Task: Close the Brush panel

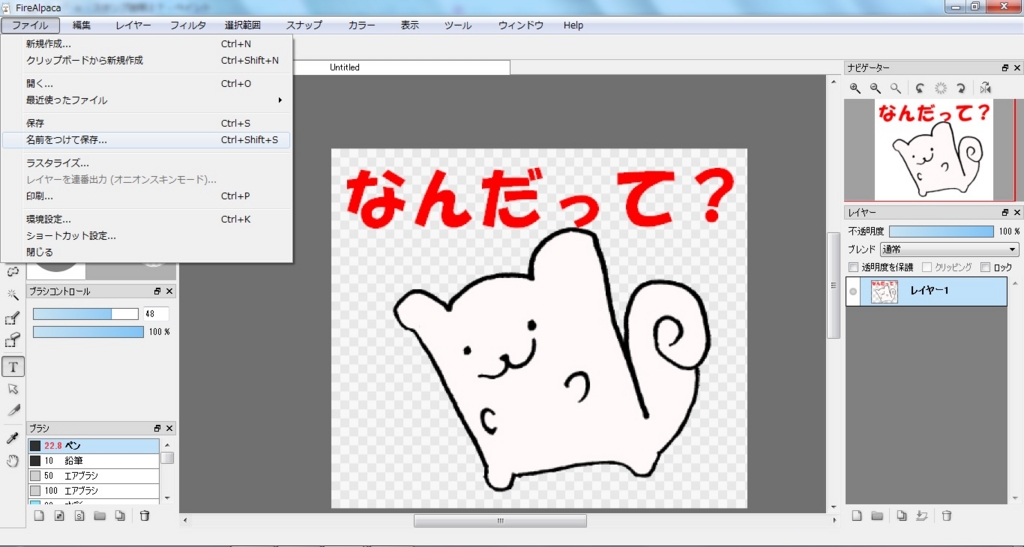Action: 169,428
